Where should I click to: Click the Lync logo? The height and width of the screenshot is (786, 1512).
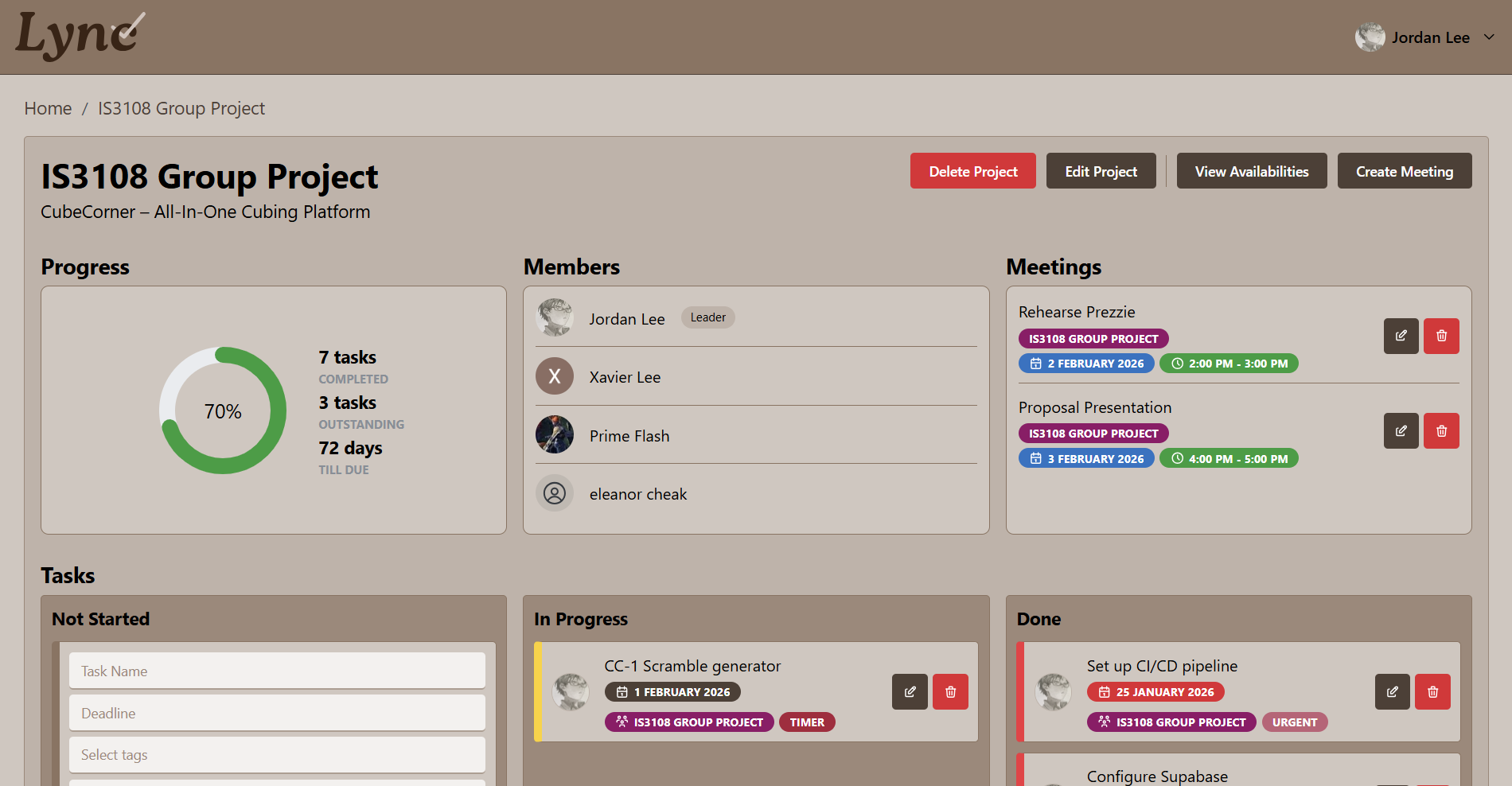[80, 36]
